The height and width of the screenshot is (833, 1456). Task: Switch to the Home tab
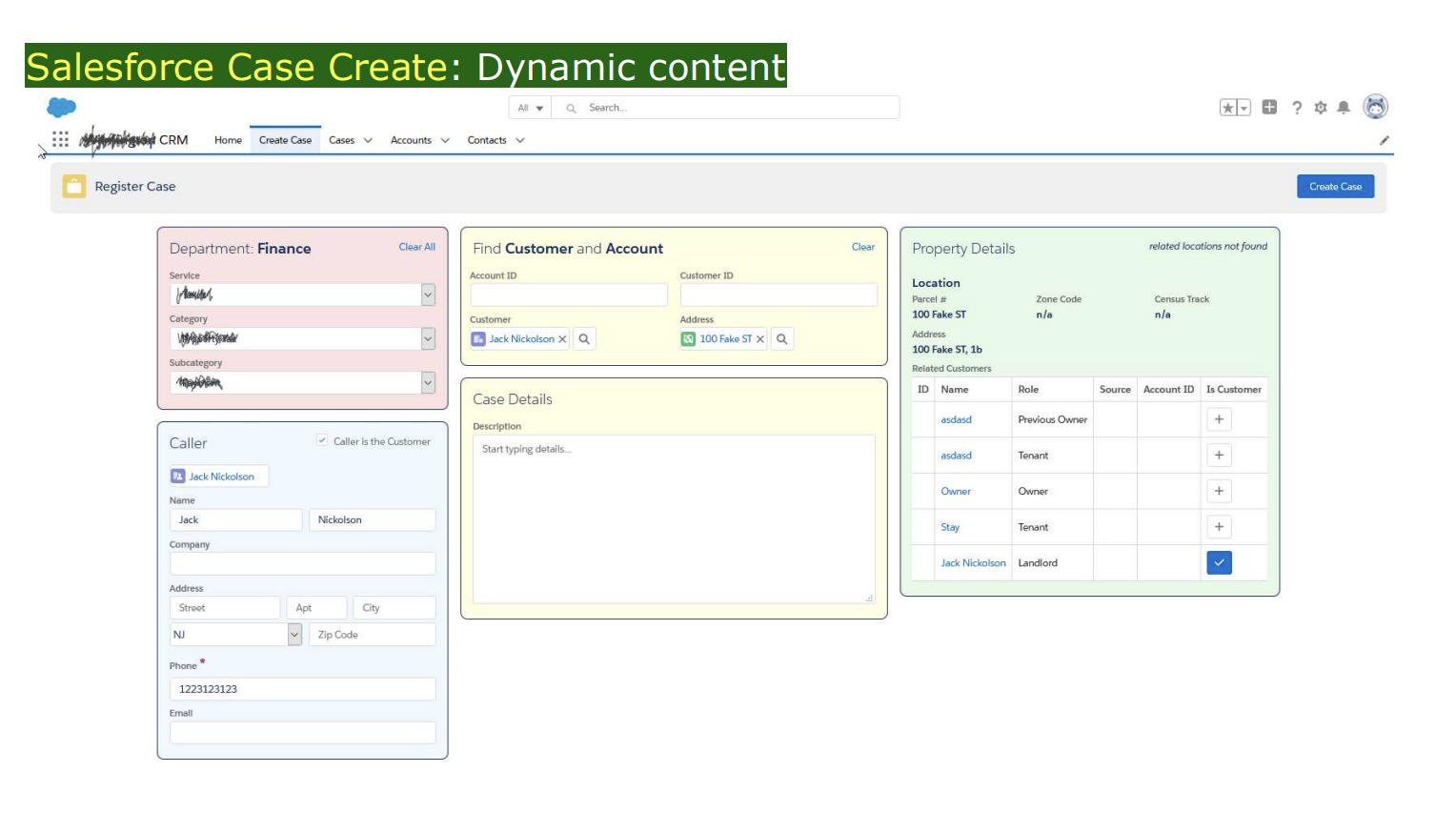click(228, 140)
